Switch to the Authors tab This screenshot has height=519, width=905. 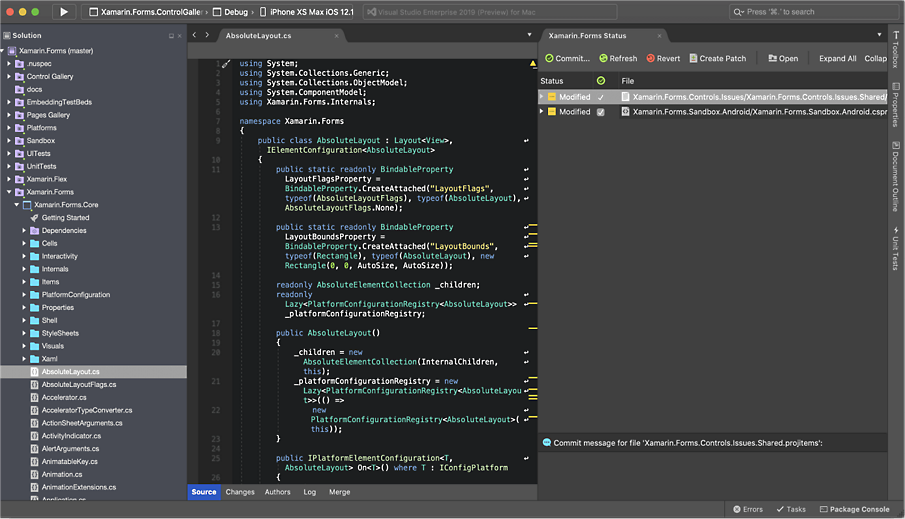coord(277,492)
